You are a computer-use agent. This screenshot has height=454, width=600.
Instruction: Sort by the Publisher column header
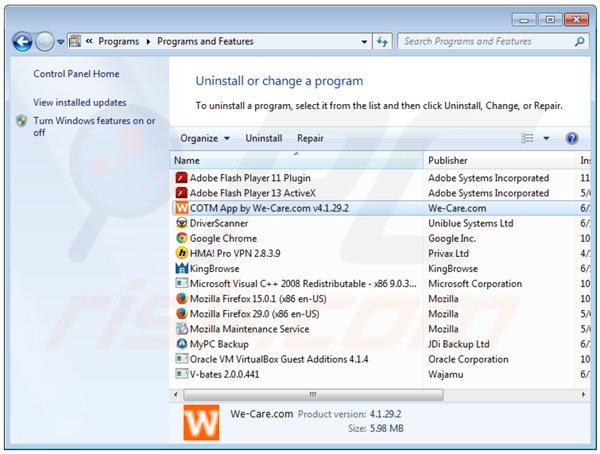point(499,160)
